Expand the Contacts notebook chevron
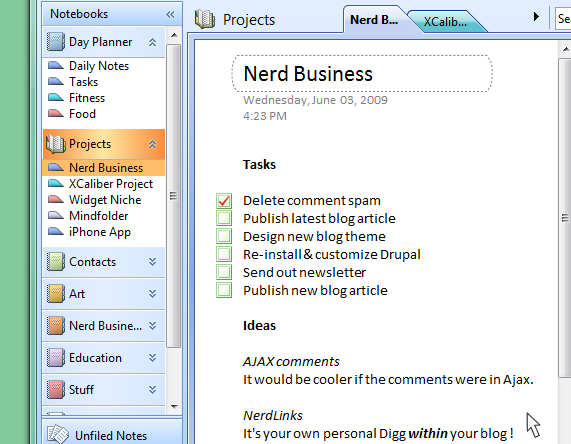 tap(152, 262)
